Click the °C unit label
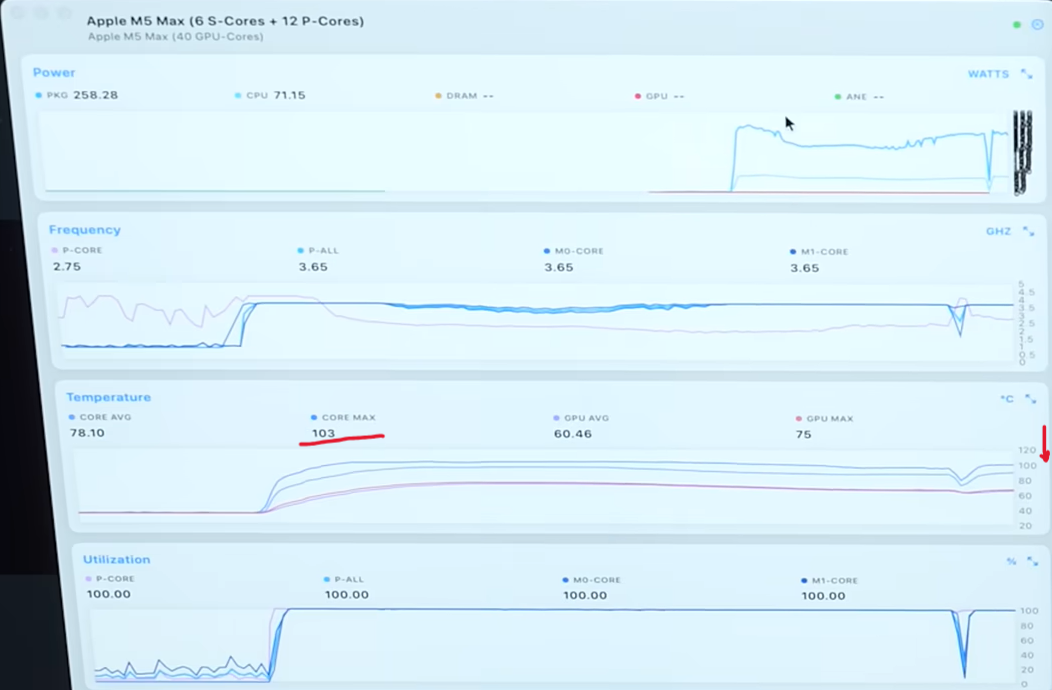Viewport: 1052px width, 690px height. tap(1007, 399)
